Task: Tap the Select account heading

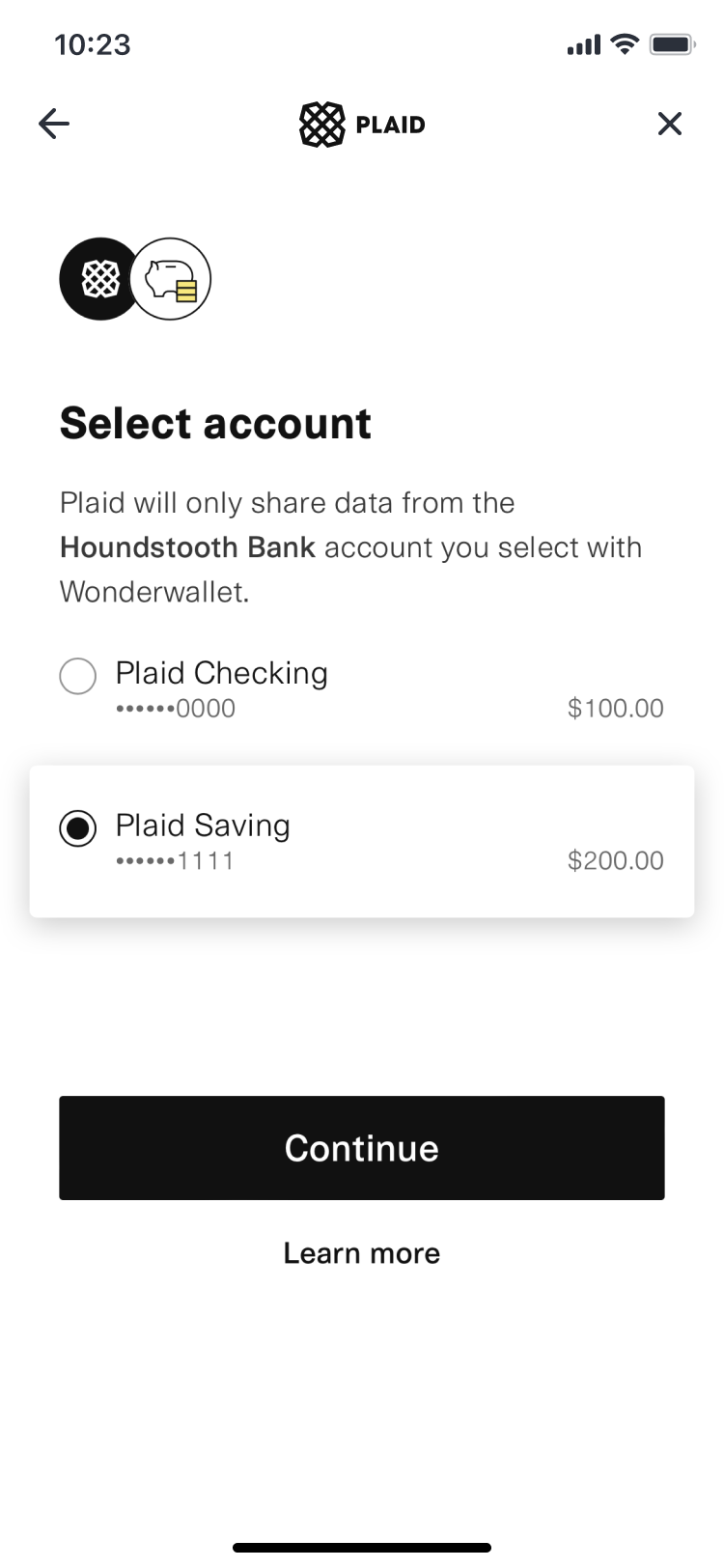Action: (215, 424)
